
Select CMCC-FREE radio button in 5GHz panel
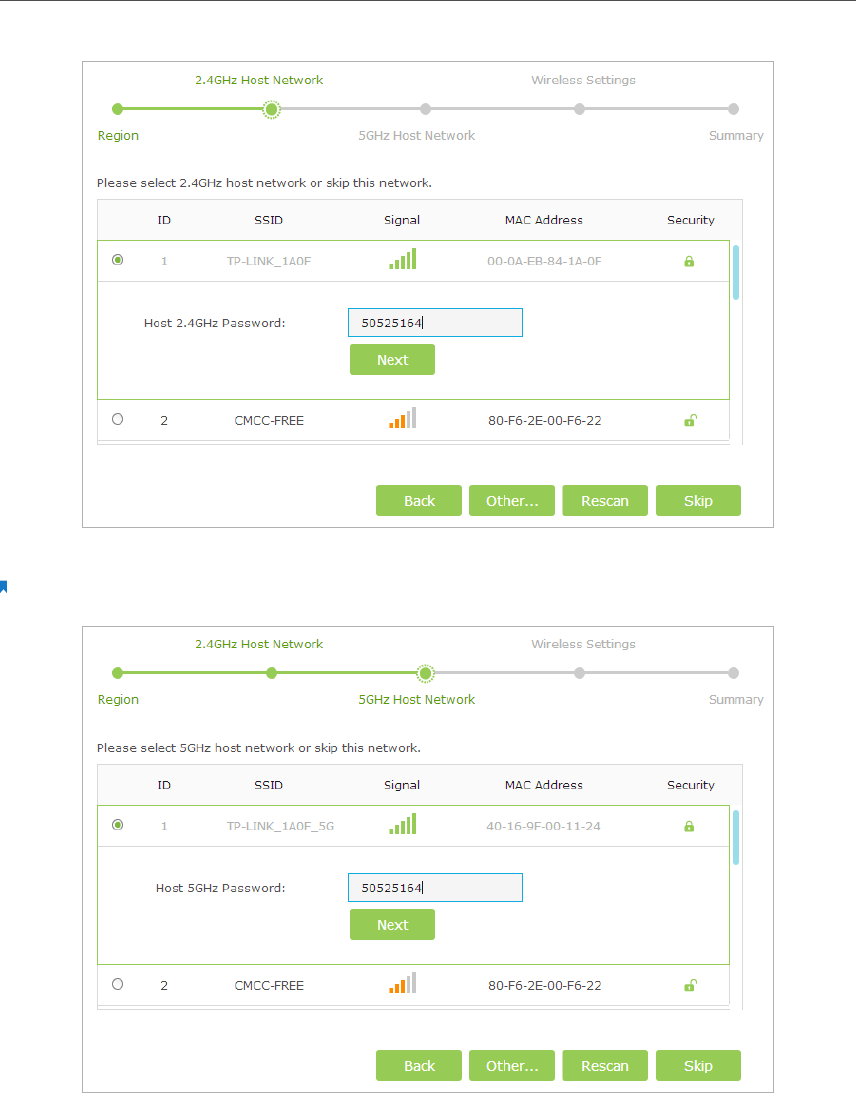[118, 984]
